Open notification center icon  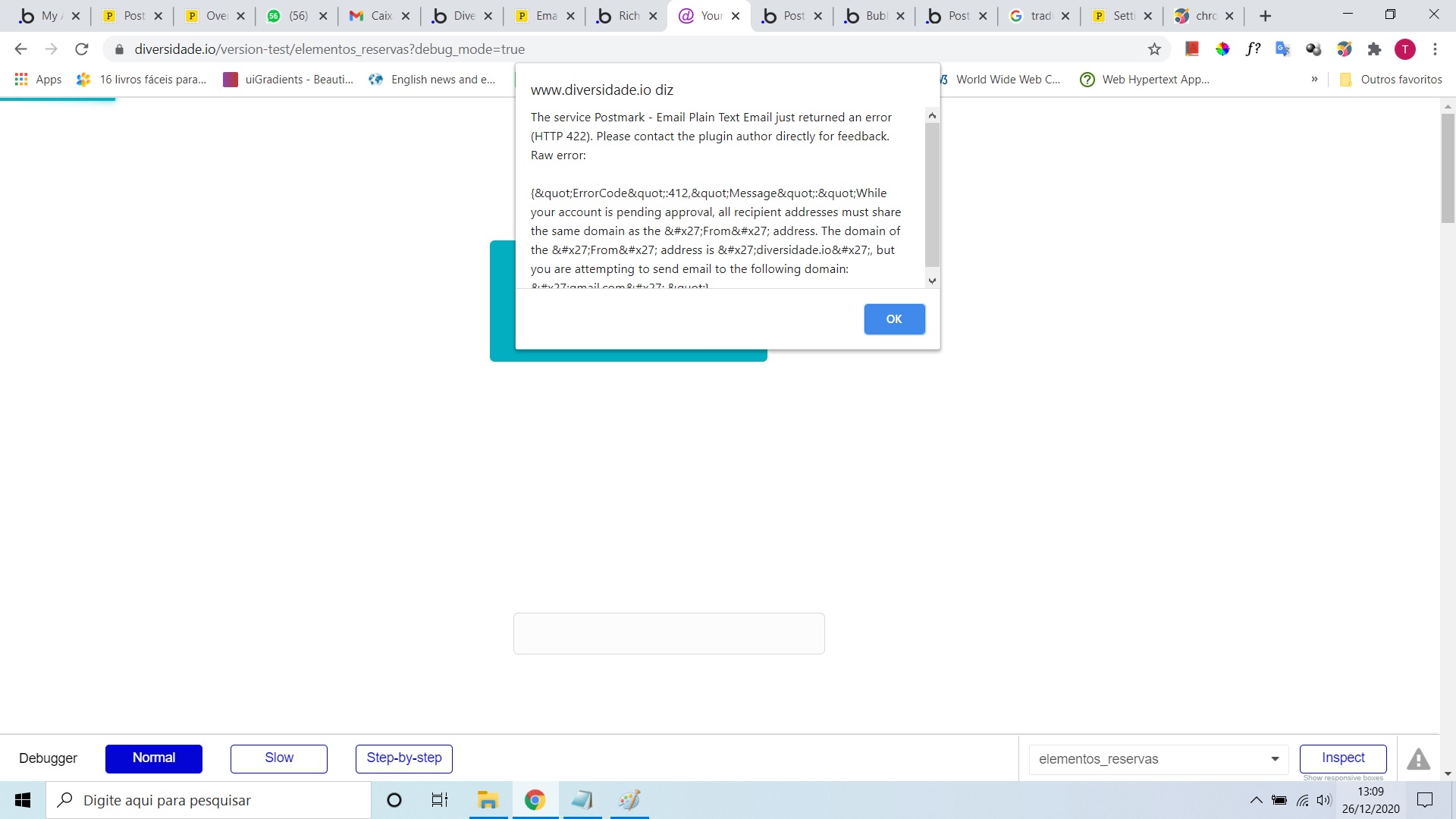[1425, 800]
